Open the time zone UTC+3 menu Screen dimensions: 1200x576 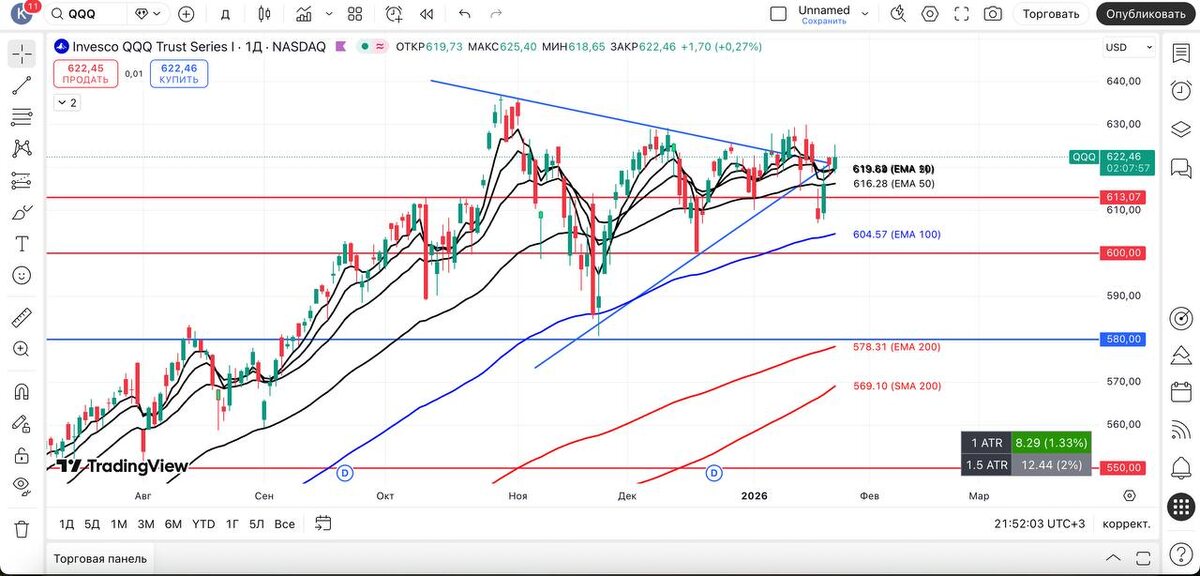(x=1039, y=523)
